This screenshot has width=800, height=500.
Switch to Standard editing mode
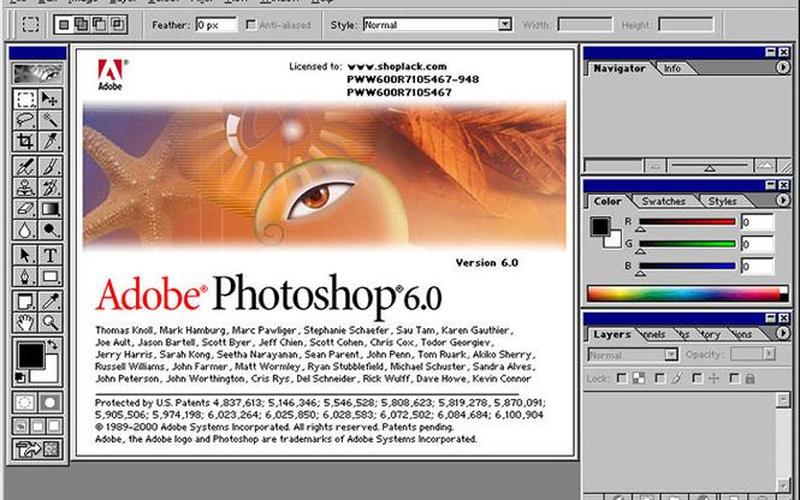click(x=24, y=403)
